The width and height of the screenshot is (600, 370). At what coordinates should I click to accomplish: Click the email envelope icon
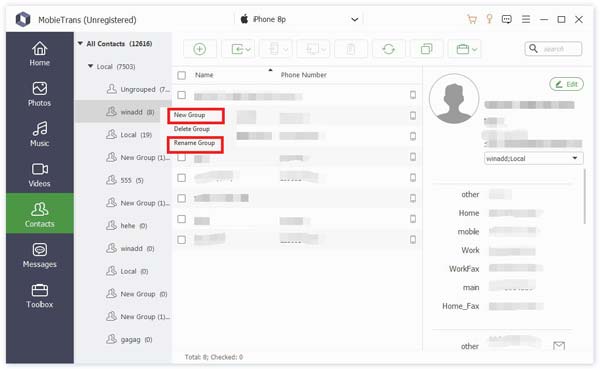[559, 346]
